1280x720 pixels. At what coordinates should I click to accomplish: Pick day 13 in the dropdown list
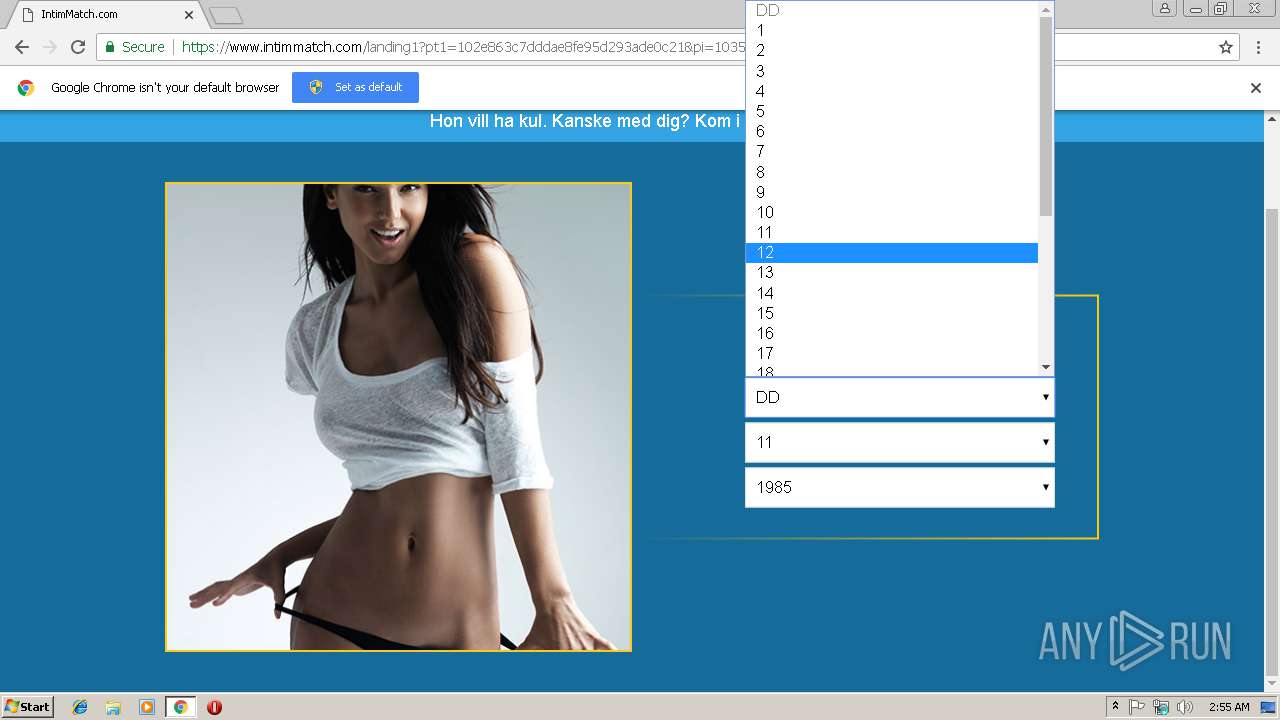click(891, 272)
